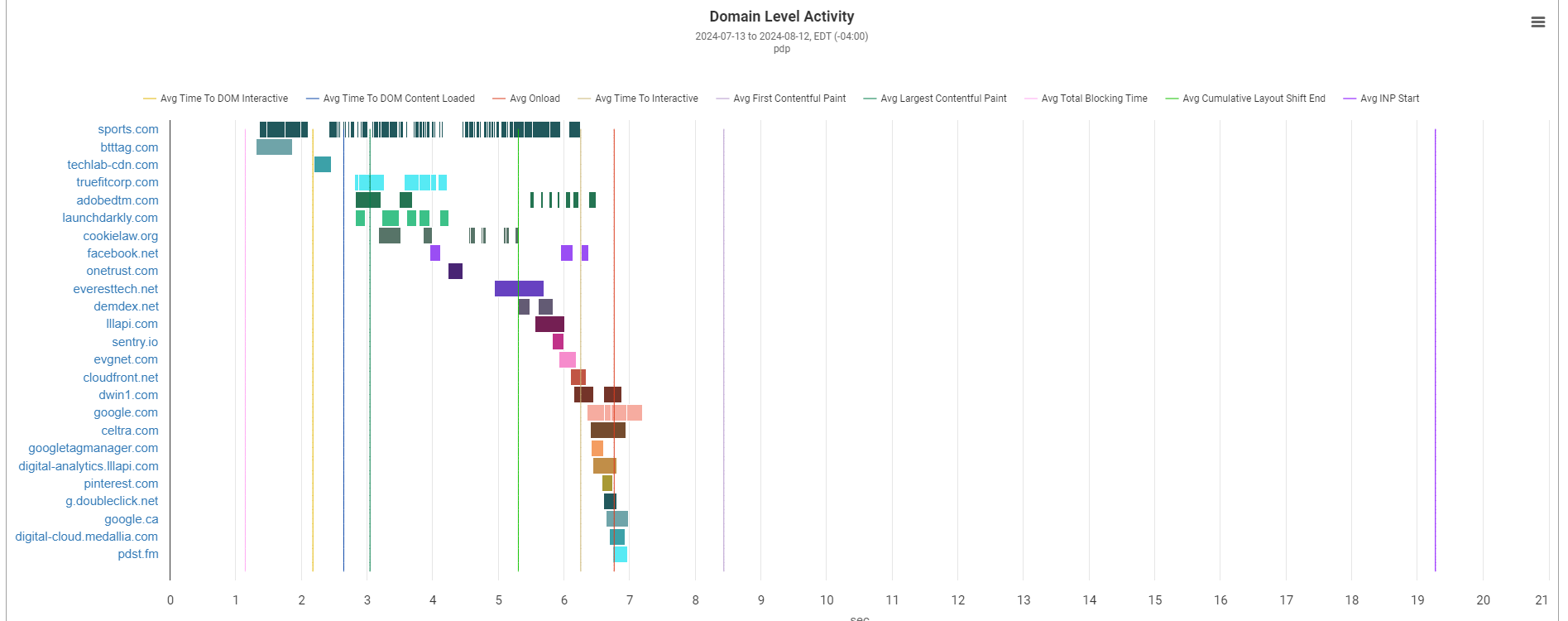
Task: Open the pdst.fm domain link
Action: pyautogui.click(x=138, y=554)
